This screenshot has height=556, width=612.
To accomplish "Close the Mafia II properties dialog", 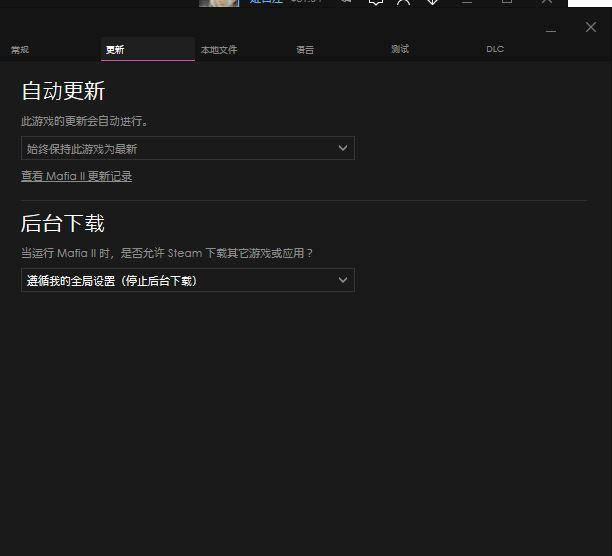I will click(591, 27).
